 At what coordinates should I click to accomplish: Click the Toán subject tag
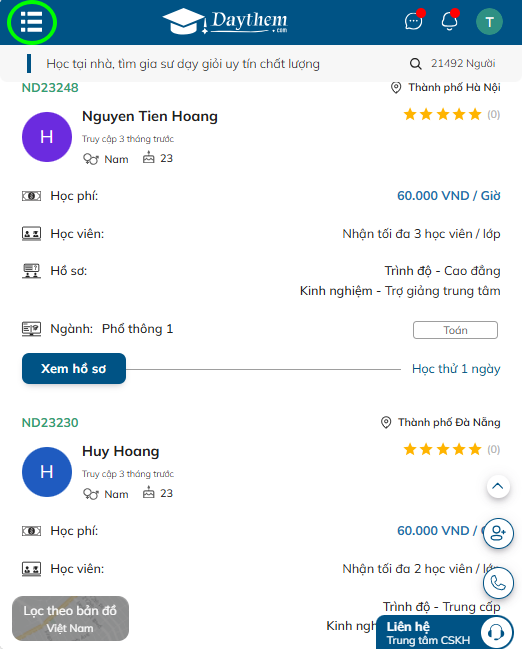pos(455,330)
